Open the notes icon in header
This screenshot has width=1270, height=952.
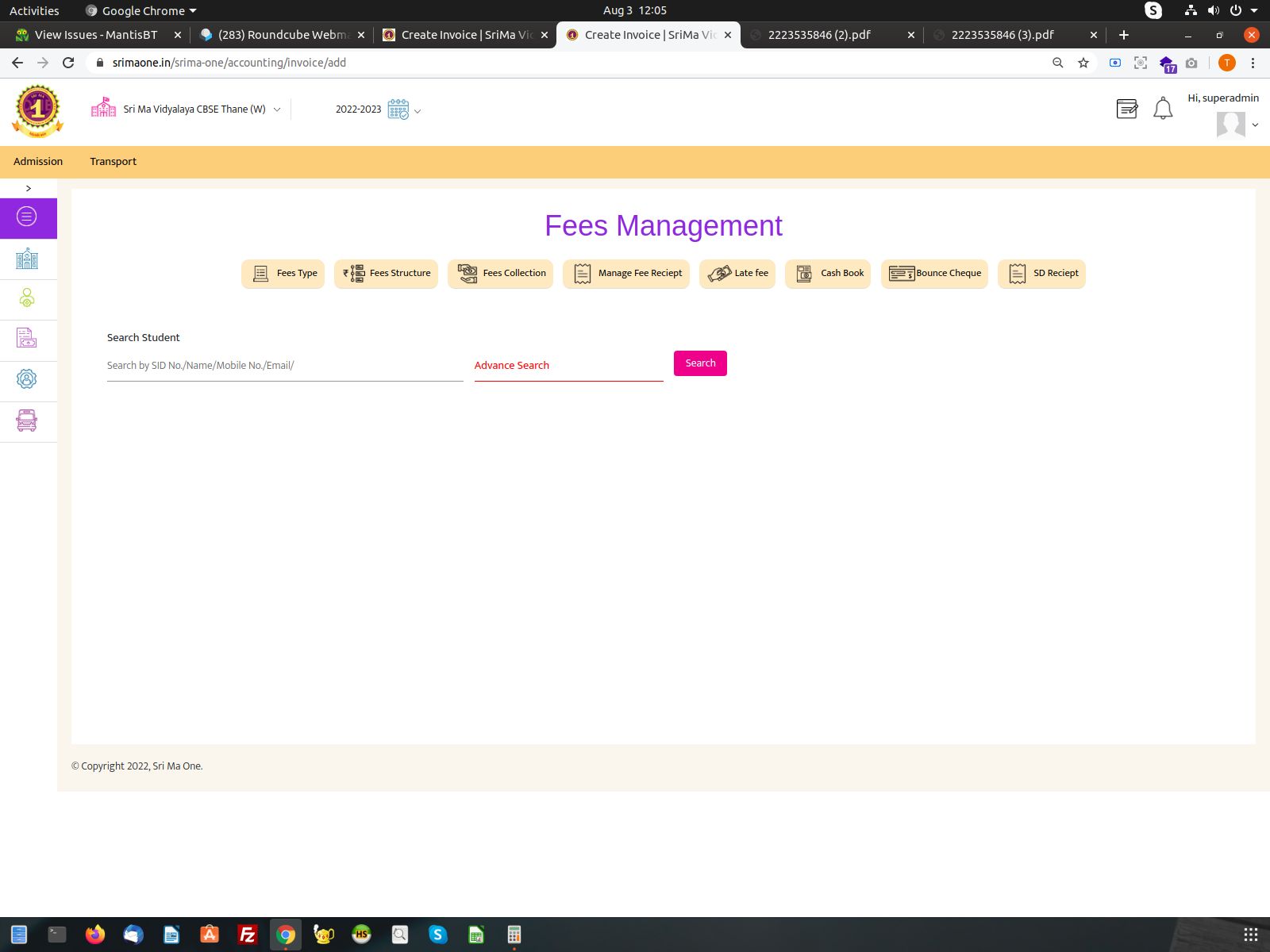[1127, 109]
